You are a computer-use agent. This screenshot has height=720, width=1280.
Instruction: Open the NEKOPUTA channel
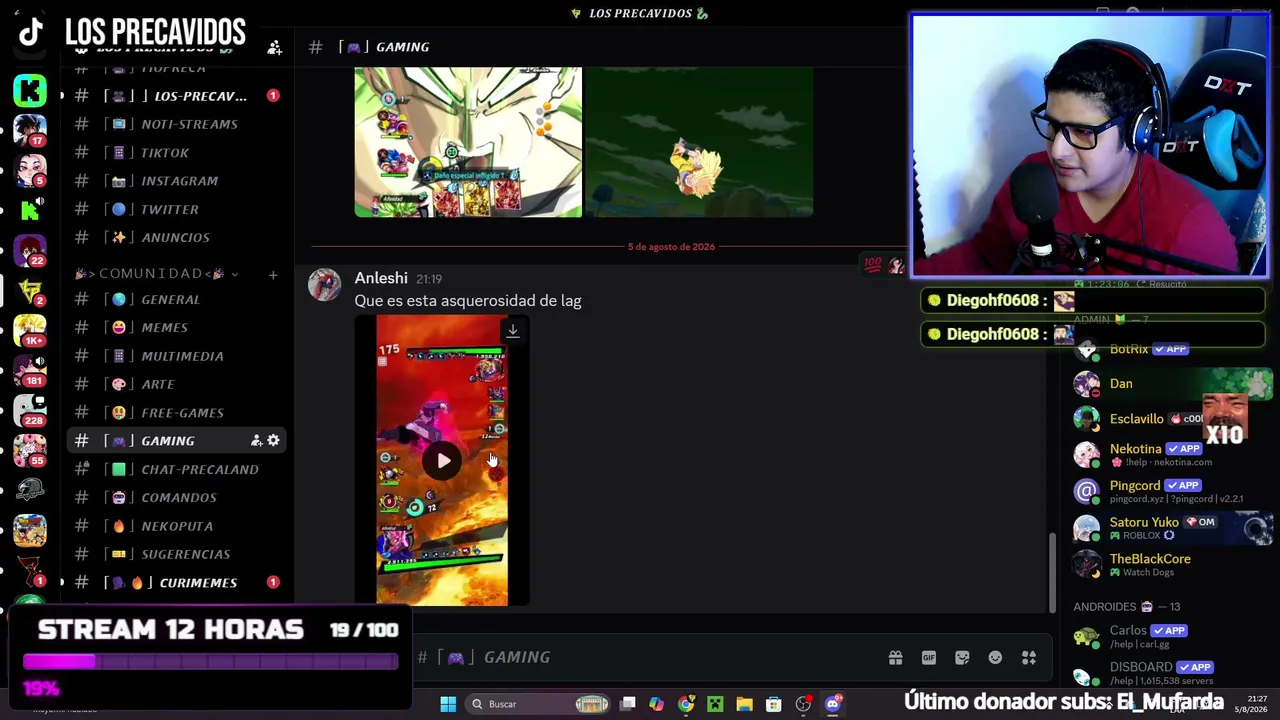tap(176, 526)
